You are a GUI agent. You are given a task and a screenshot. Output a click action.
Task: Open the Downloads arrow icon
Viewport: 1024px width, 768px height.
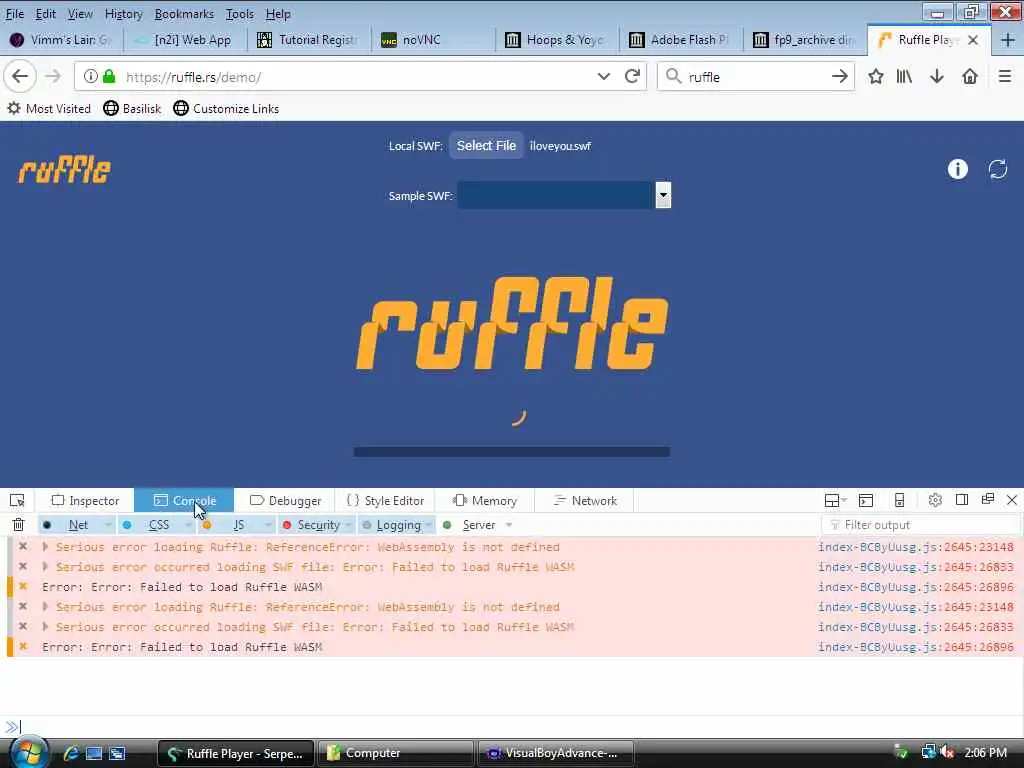tap(937, 76)
